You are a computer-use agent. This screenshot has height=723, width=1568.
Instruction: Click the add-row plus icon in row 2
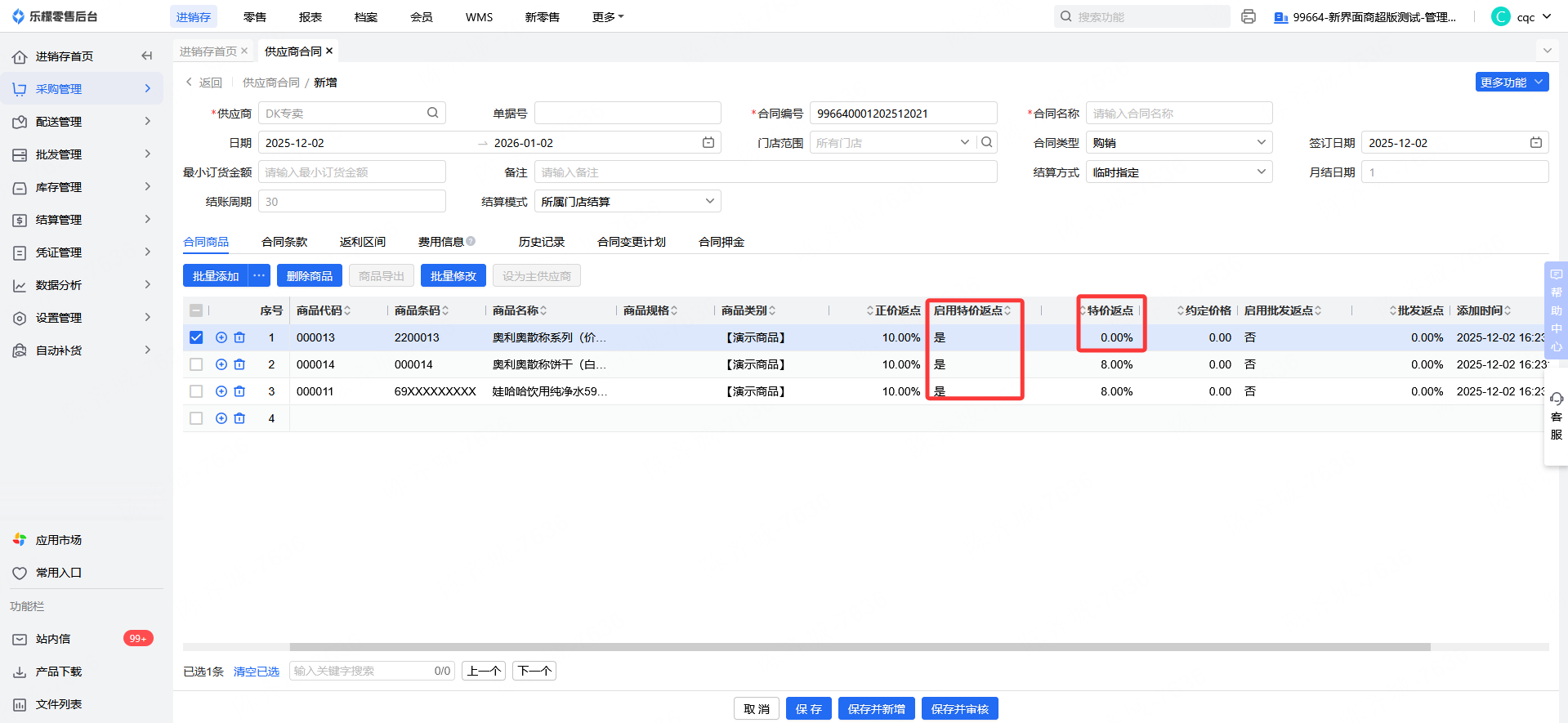(x=221, y=364)
